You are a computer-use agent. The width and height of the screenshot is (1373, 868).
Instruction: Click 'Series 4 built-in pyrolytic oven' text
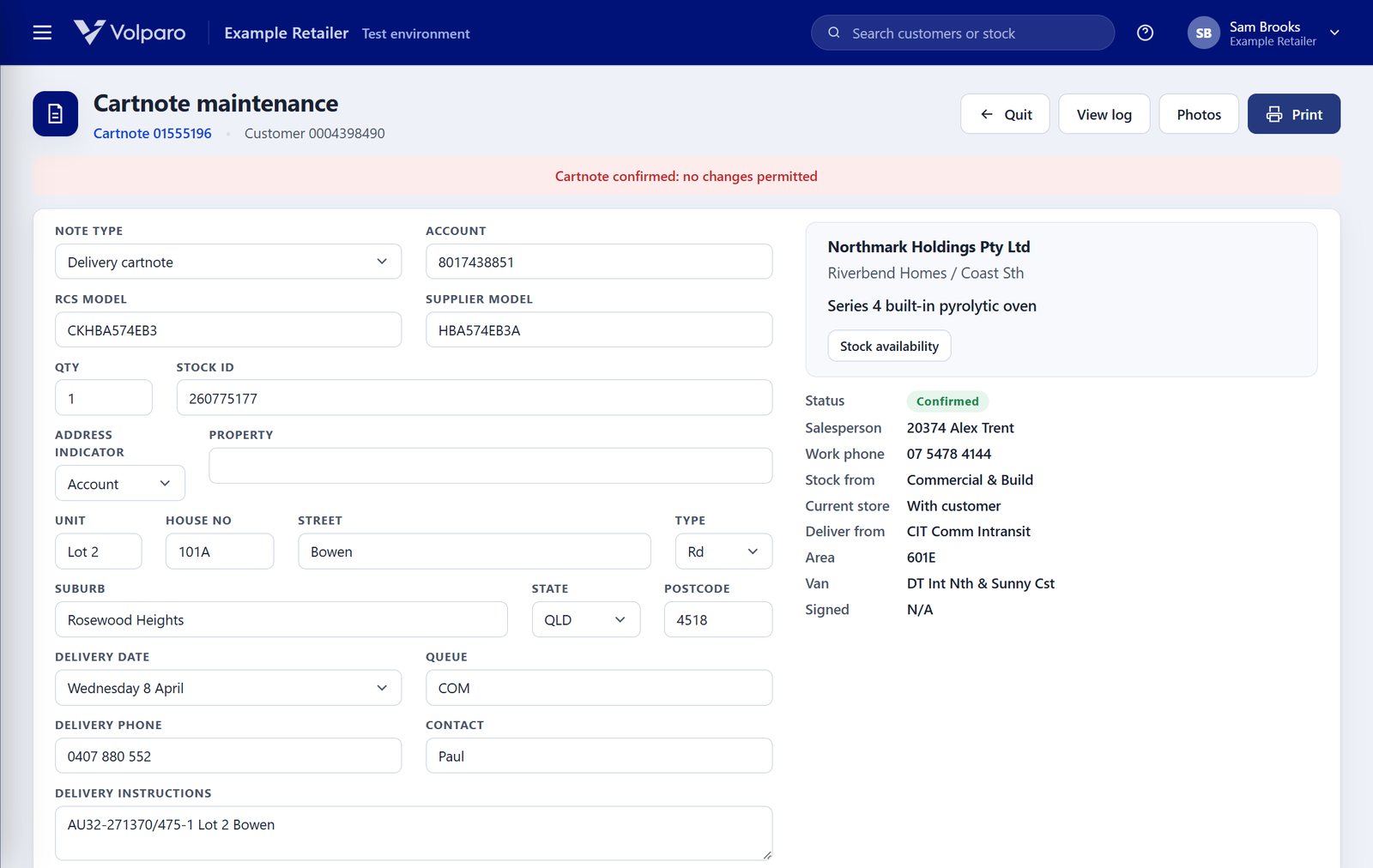[932, 306]
